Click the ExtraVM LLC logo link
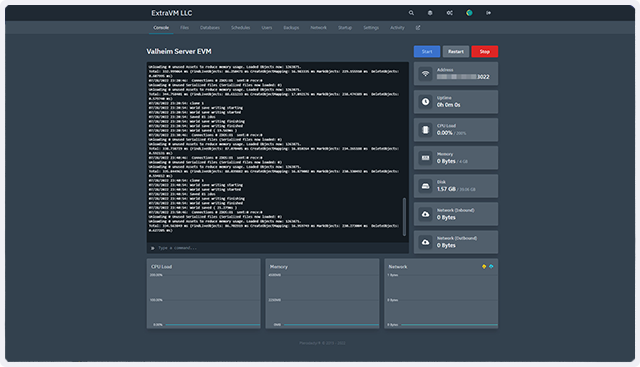640x367 pixels. [x=171, y=13]
